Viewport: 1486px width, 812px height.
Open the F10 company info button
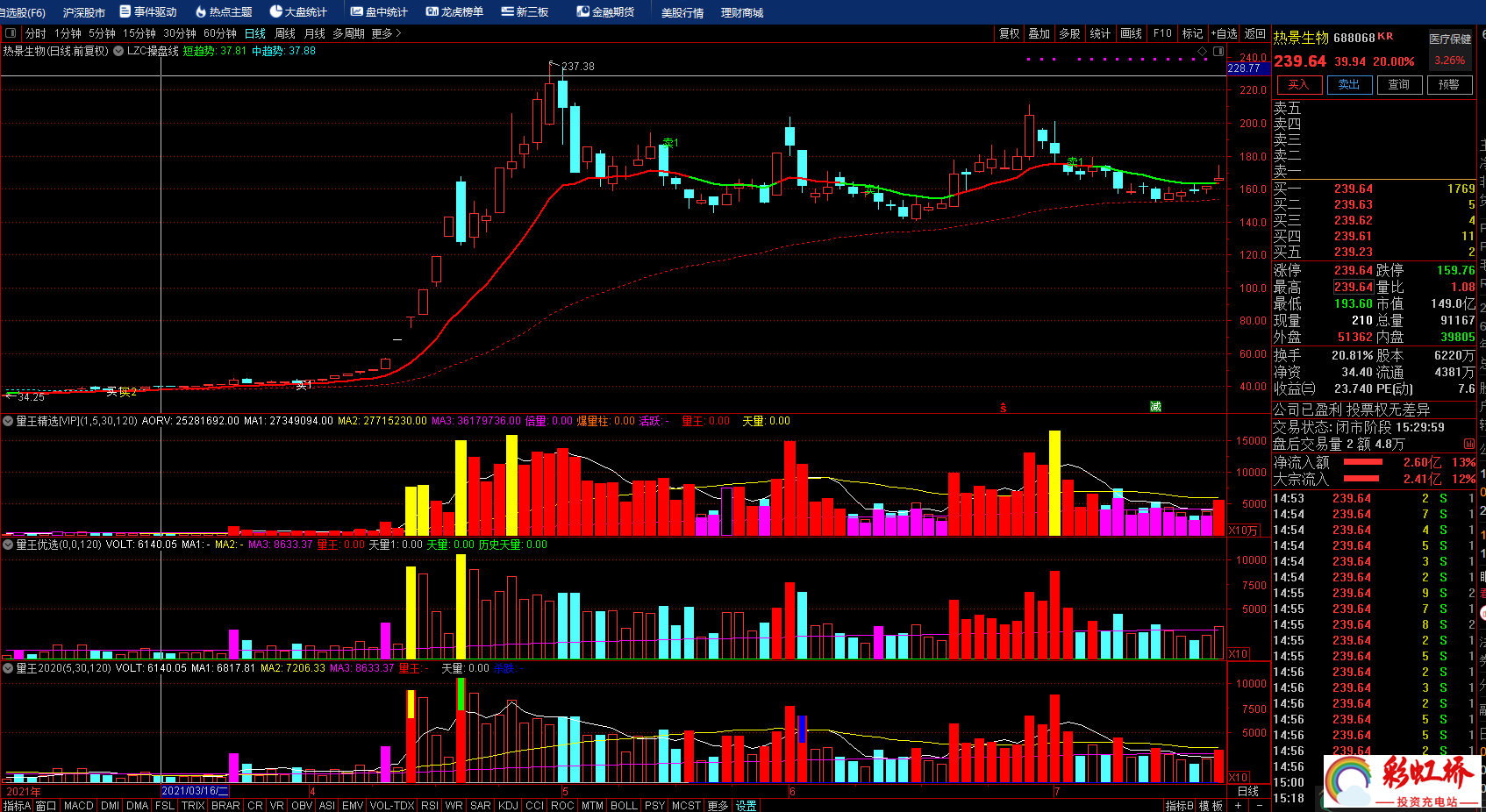1162,33
